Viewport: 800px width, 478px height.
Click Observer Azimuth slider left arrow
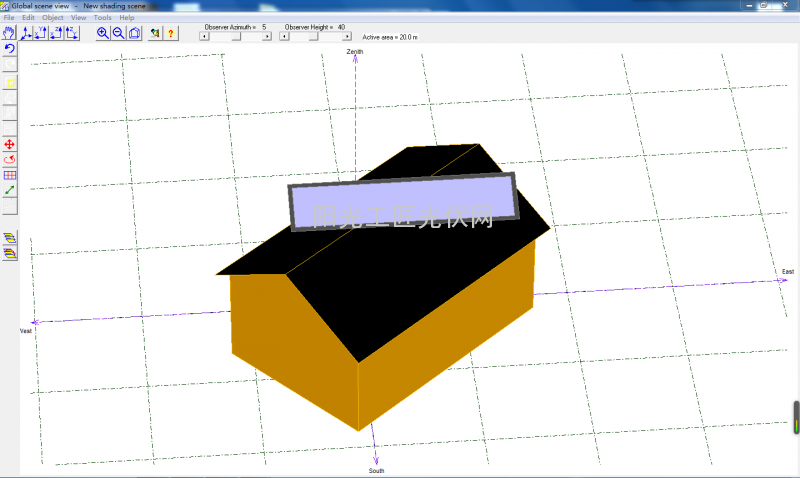pos(203,36)
